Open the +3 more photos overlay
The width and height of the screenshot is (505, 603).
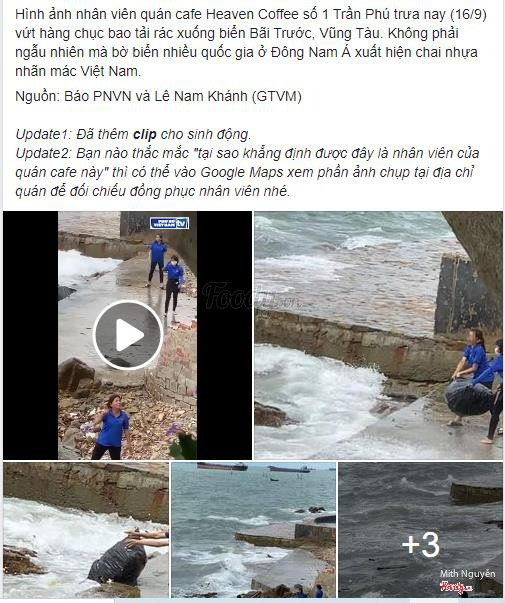420,530
